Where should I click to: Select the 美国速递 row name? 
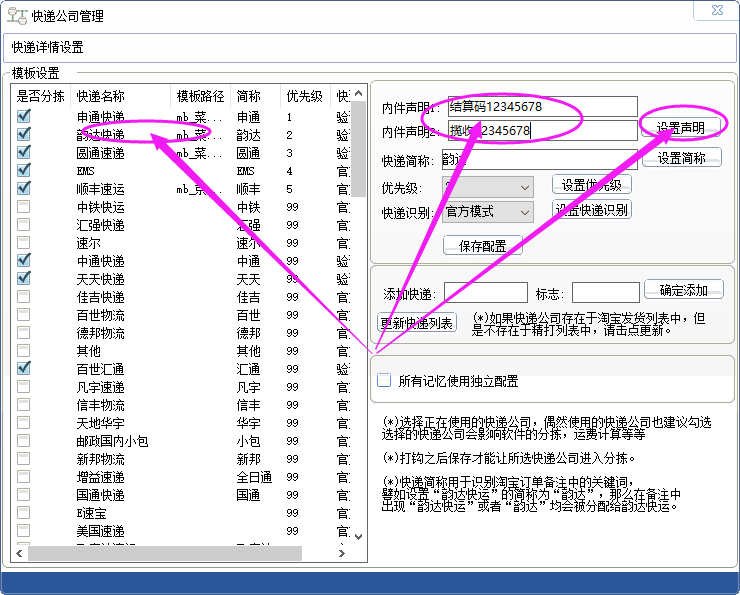point(101,531)
